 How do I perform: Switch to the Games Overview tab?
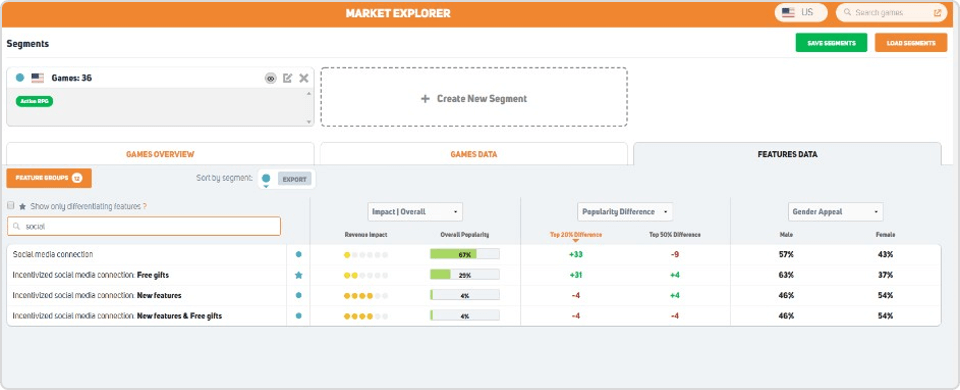160,154
